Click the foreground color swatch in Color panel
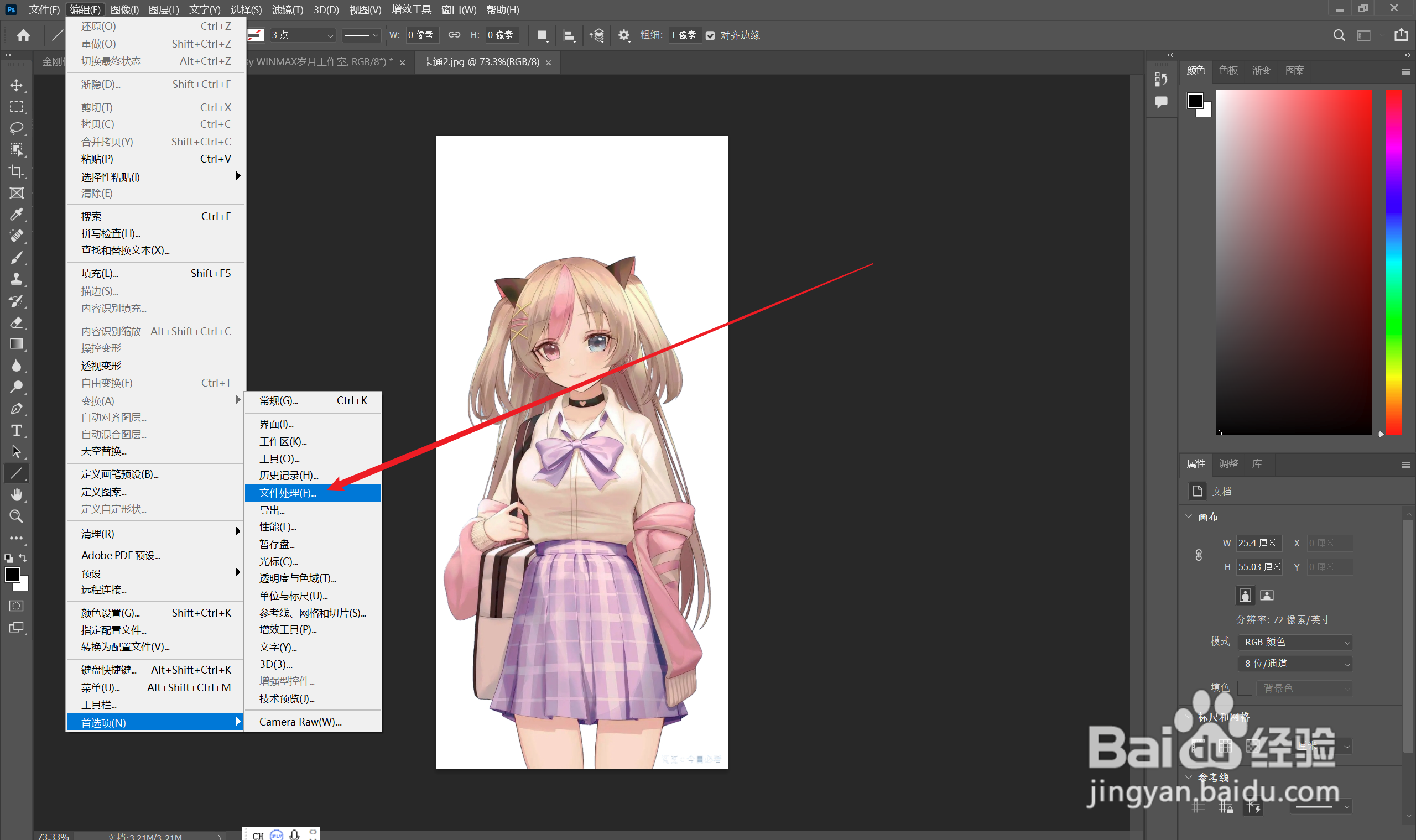This screenshot has height=840, width=1416. pyautogui.click(x=1195, y=101)
